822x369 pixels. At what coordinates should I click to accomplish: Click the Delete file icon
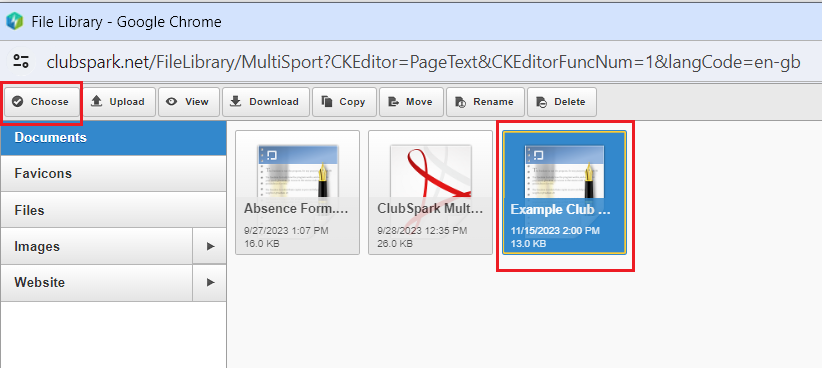pos(542,102)
